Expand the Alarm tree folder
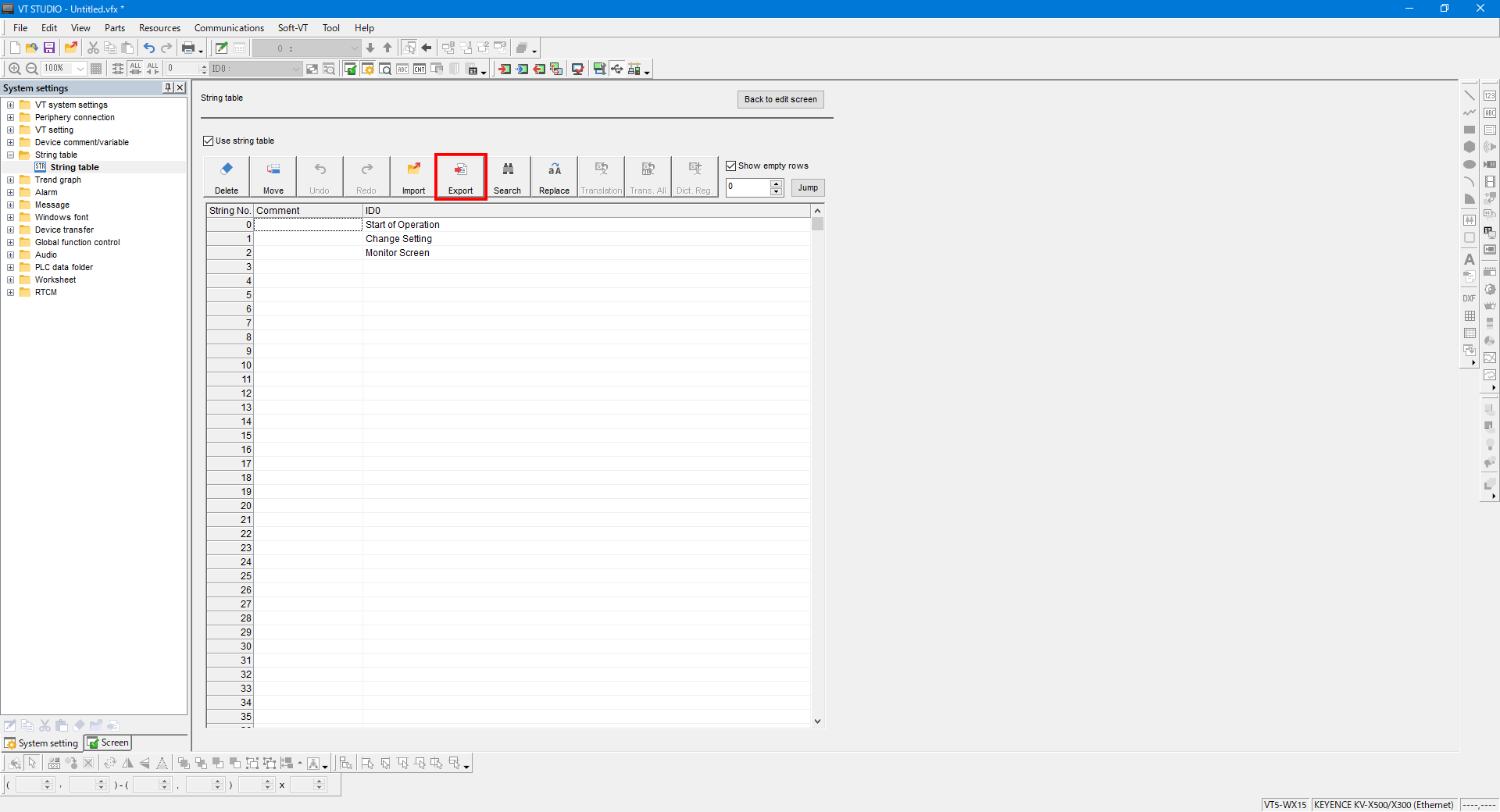 coord(11,192)
